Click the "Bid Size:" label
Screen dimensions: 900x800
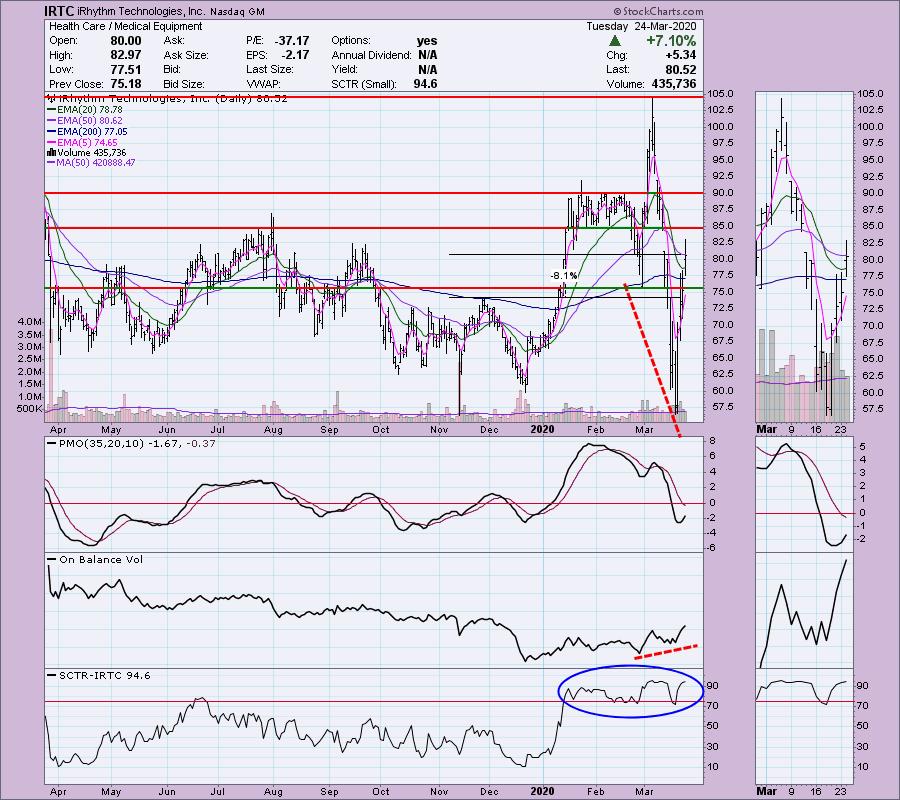(184, 84)
